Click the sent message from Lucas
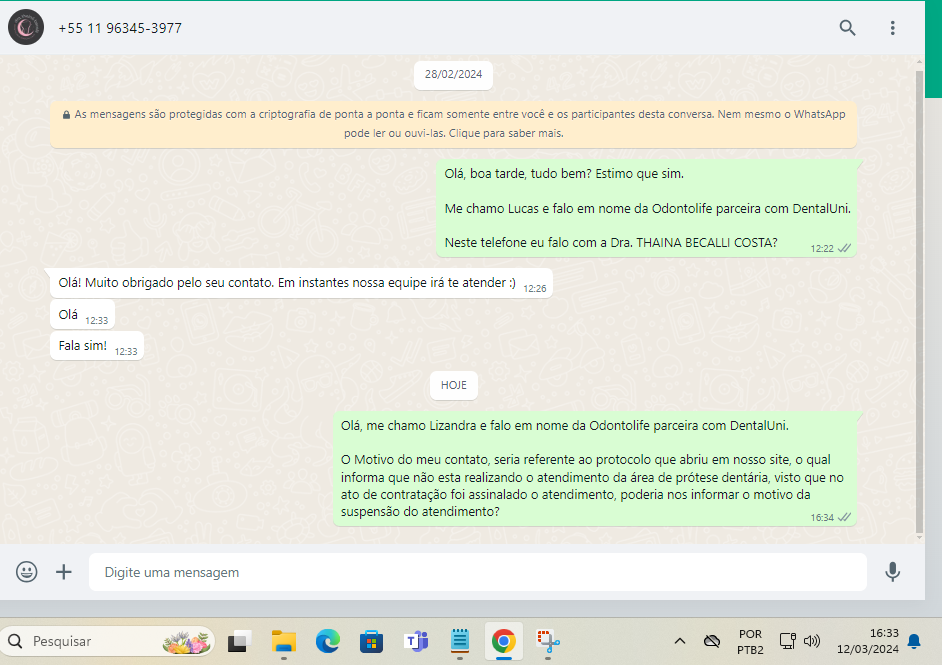 646,208
